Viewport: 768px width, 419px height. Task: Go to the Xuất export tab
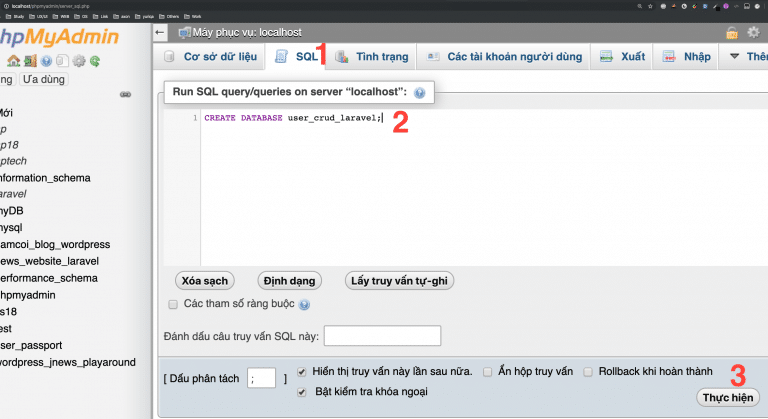click(x=623, y=56)
